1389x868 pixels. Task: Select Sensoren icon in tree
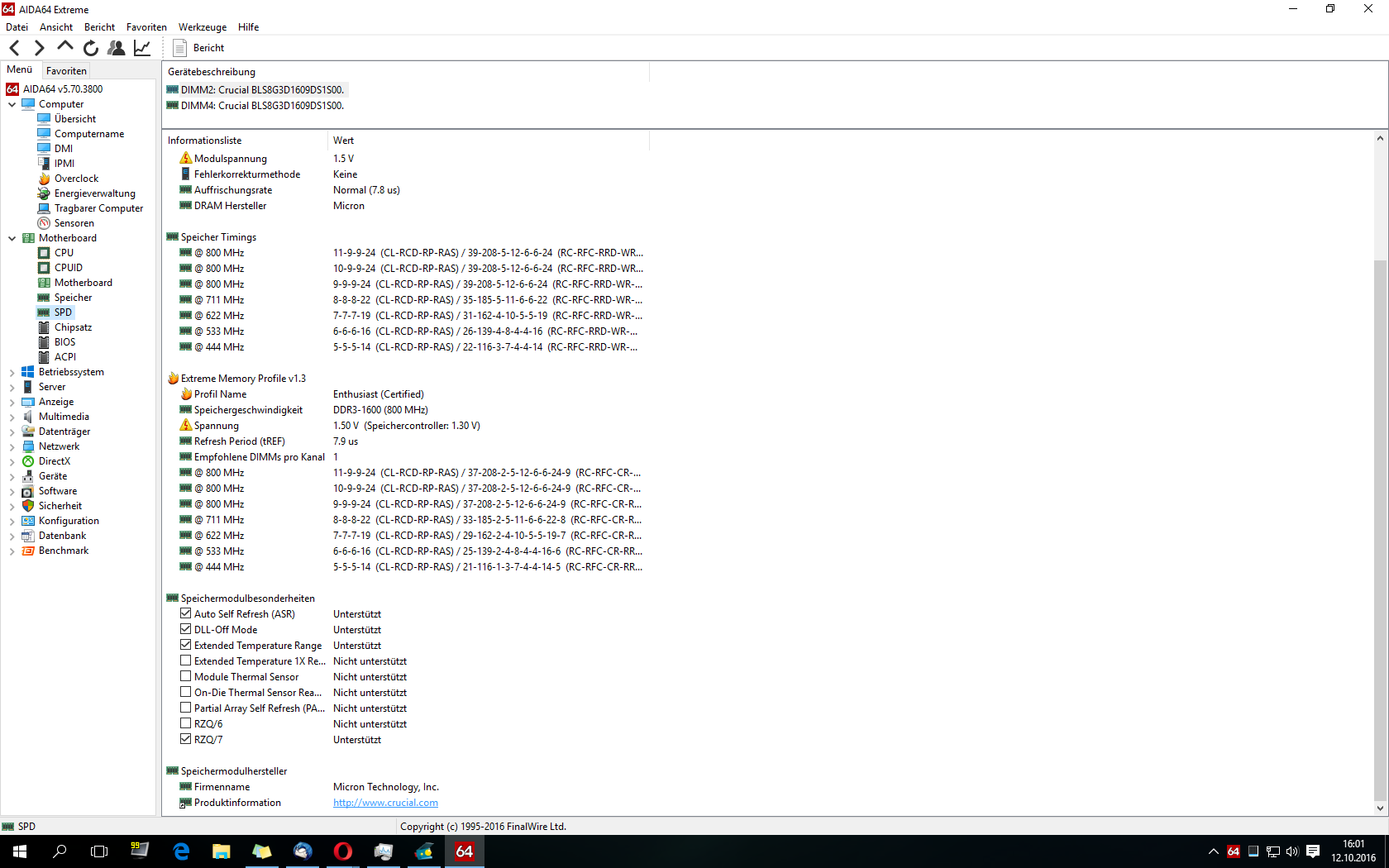[44, 223]
